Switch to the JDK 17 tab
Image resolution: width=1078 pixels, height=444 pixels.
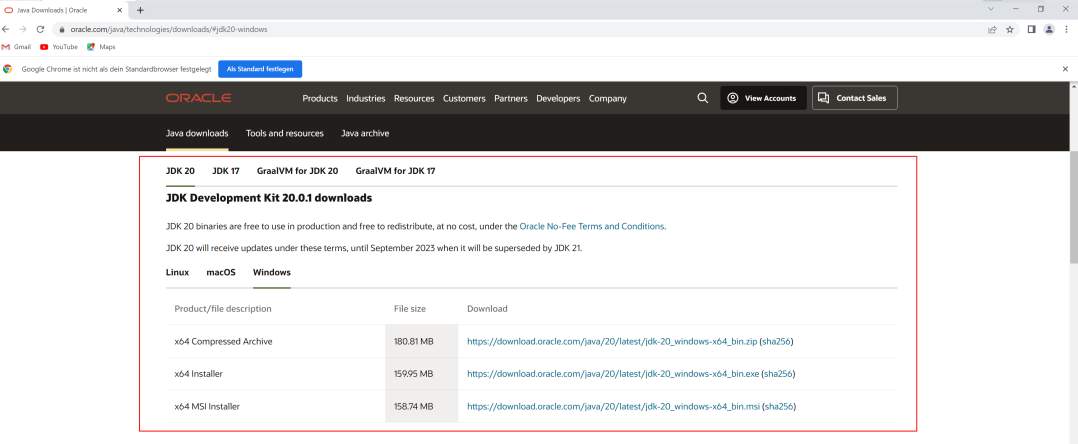pos(225,171)
